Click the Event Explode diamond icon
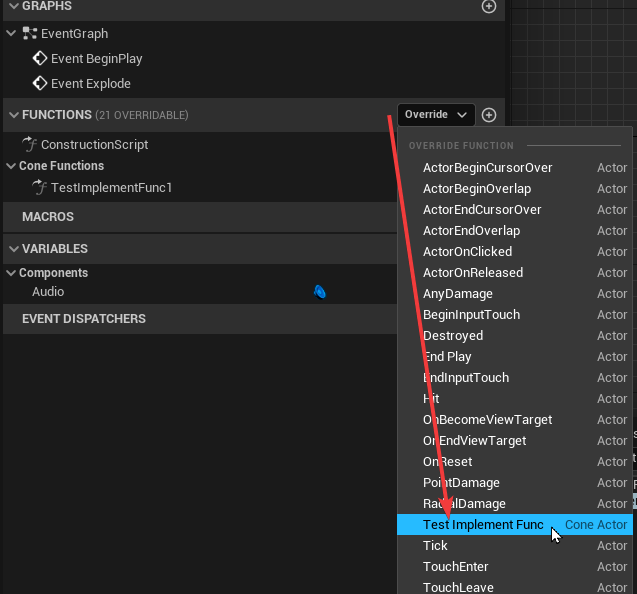This screenshot has height=594, width=637. point(40,84)
